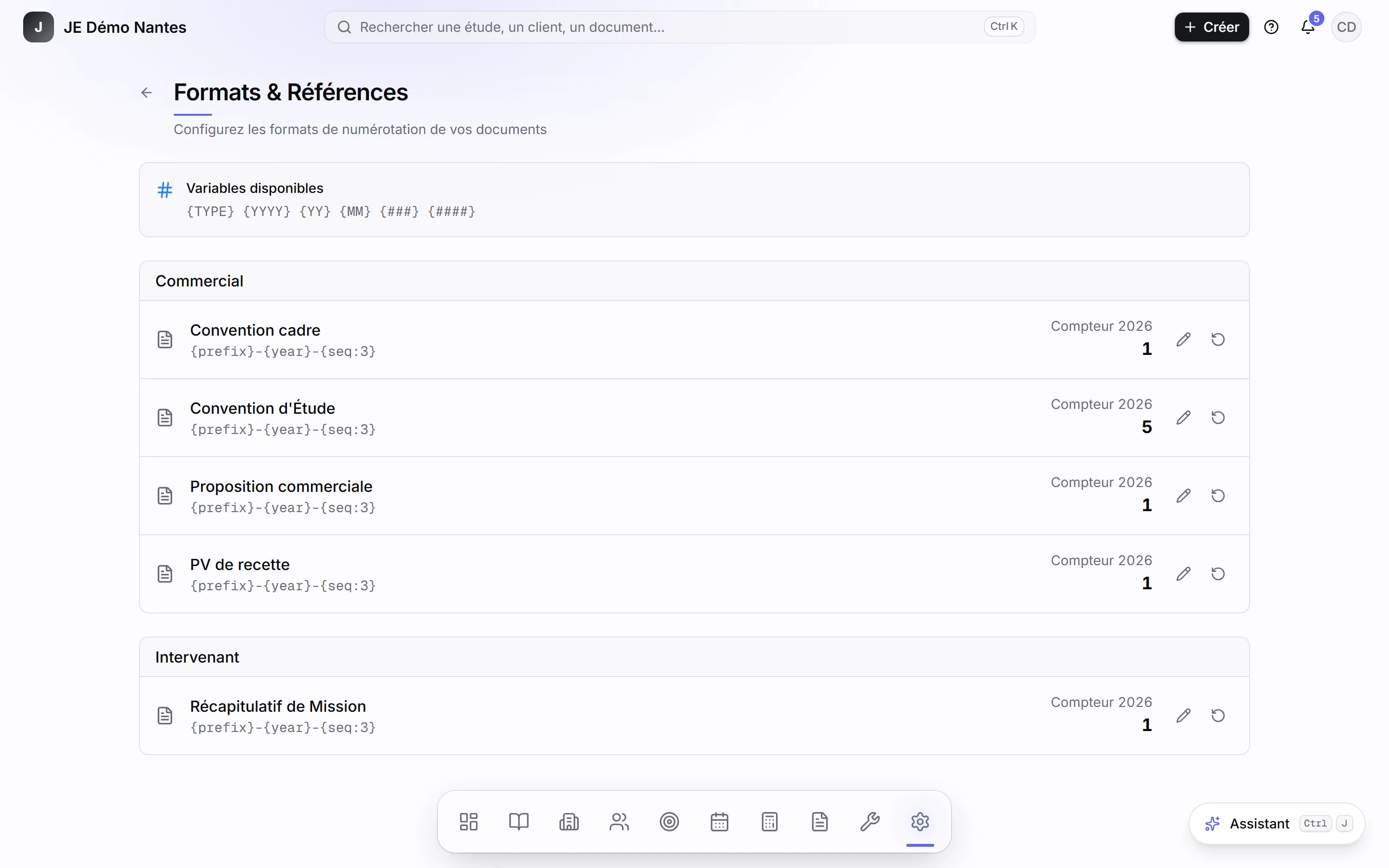Click the Proposition commerciale document icon
1389x868 pixels.
coord(165,495)
